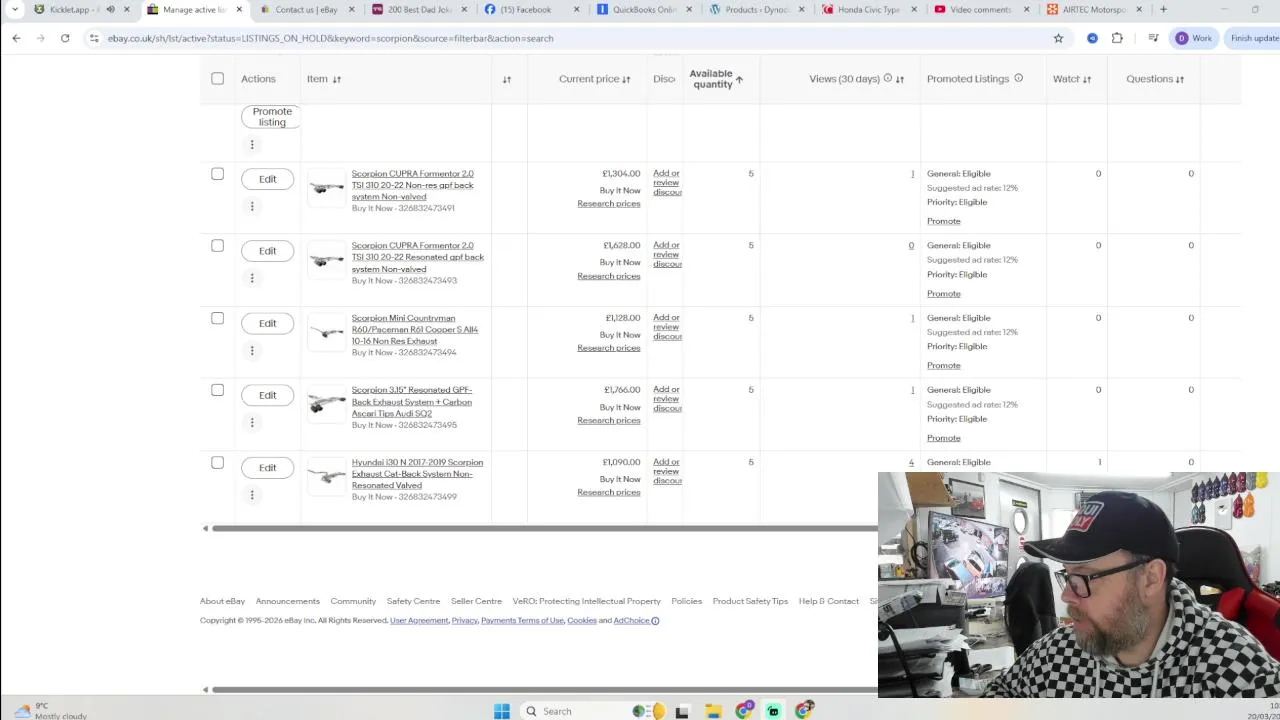Open Windows Start menu
This screenshot has height=720, width=1280.
502,711
